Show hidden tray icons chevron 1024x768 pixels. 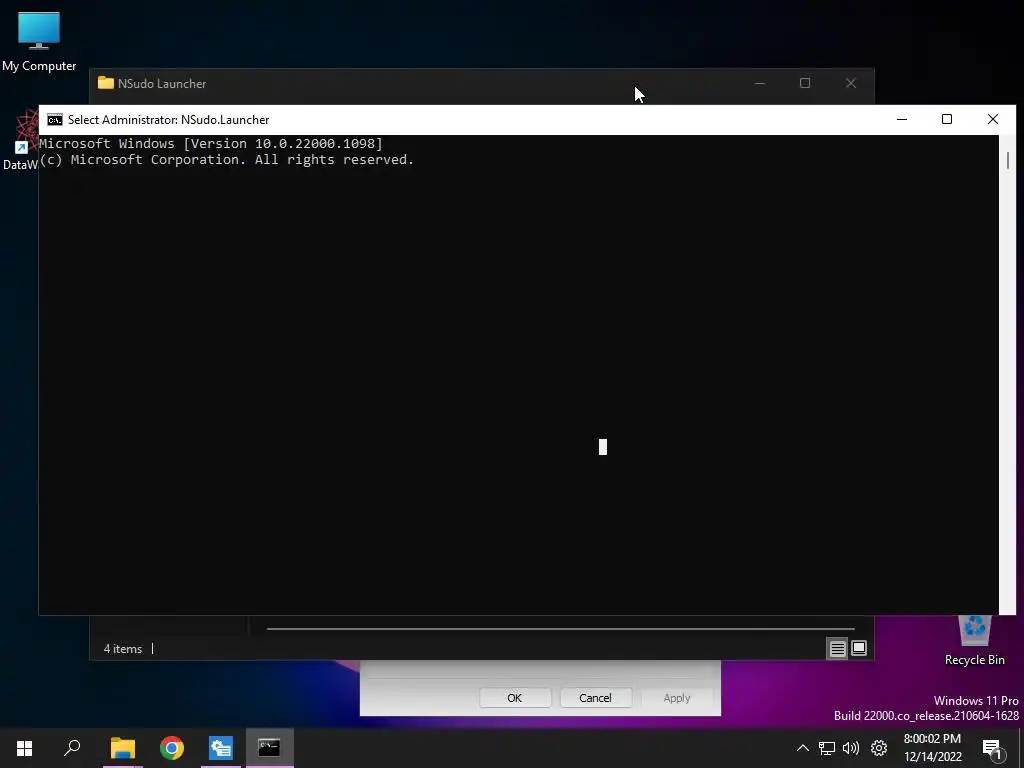click(x=803, y=748)
